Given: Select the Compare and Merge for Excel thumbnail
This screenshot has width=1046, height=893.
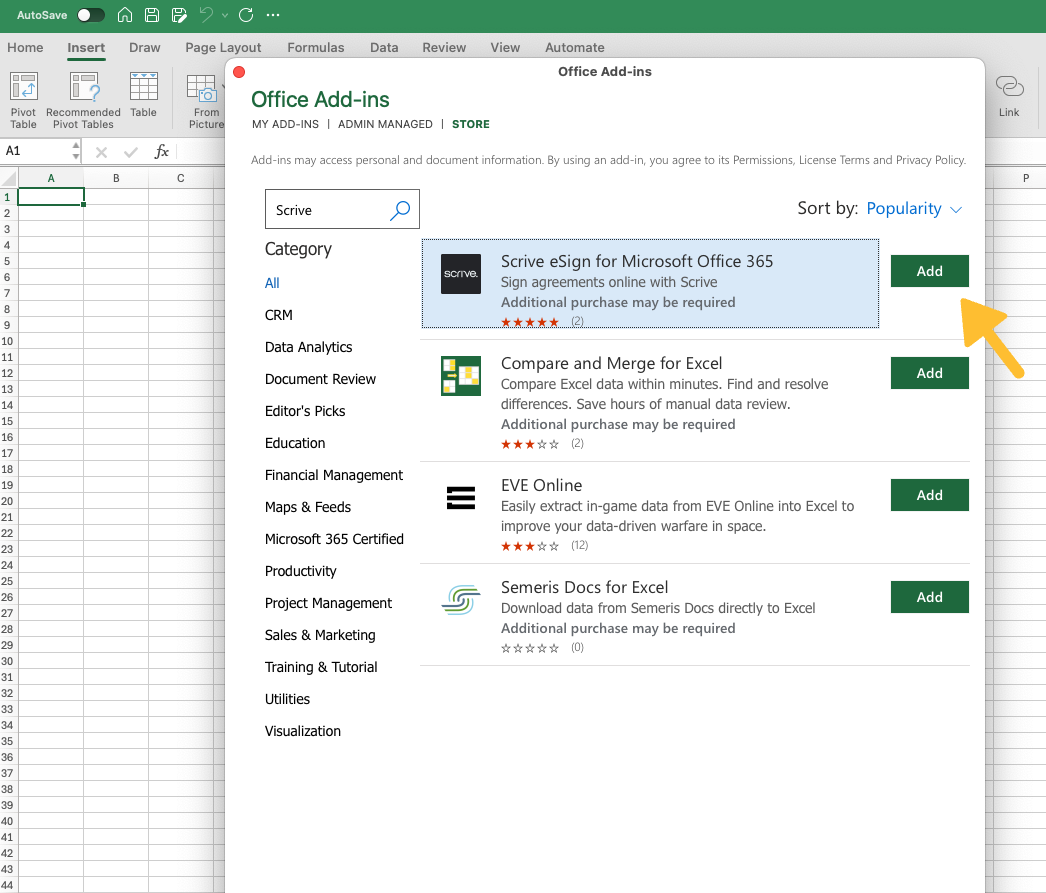Looking at the screenshot, I should [461, 376].
